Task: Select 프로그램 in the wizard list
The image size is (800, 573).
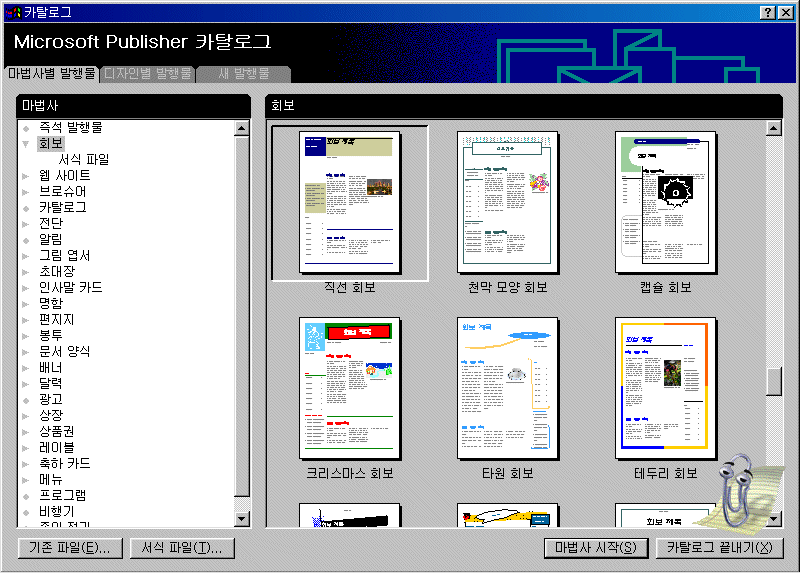Action: point(63,495)
